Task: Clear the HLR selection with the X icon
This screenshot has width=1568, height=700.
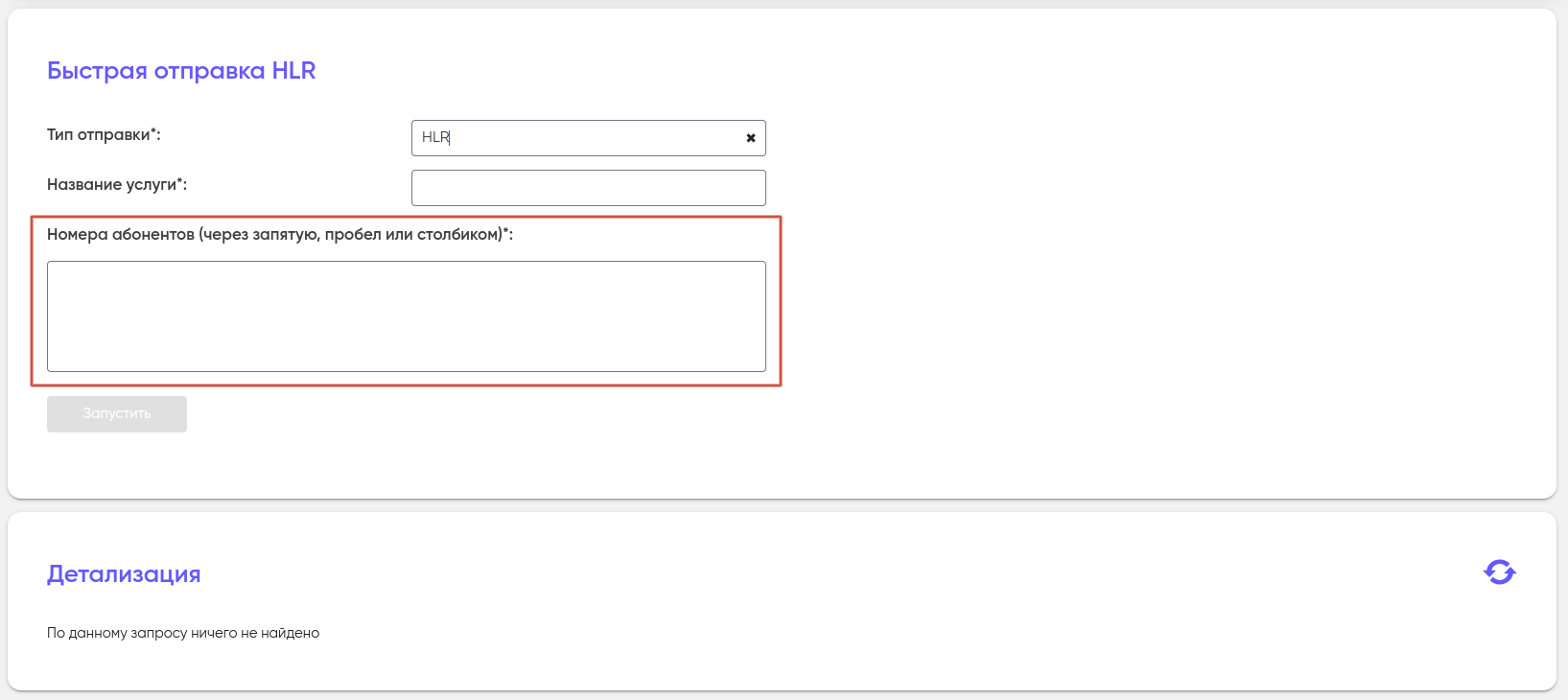Action: point(751,138)
